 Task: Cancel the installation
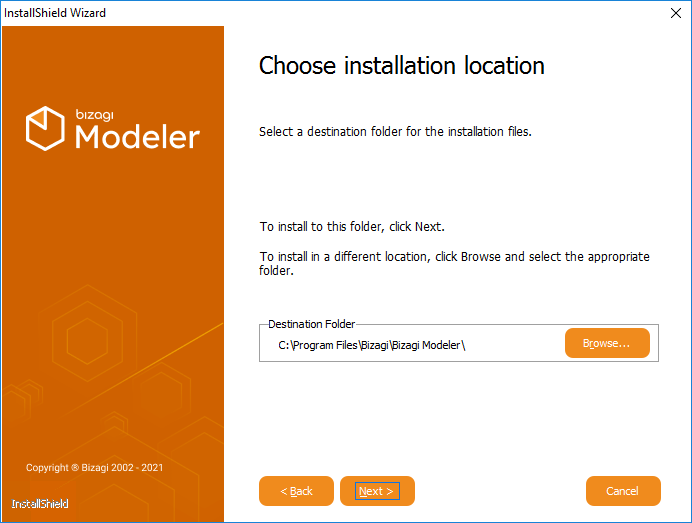click(623, 491)
